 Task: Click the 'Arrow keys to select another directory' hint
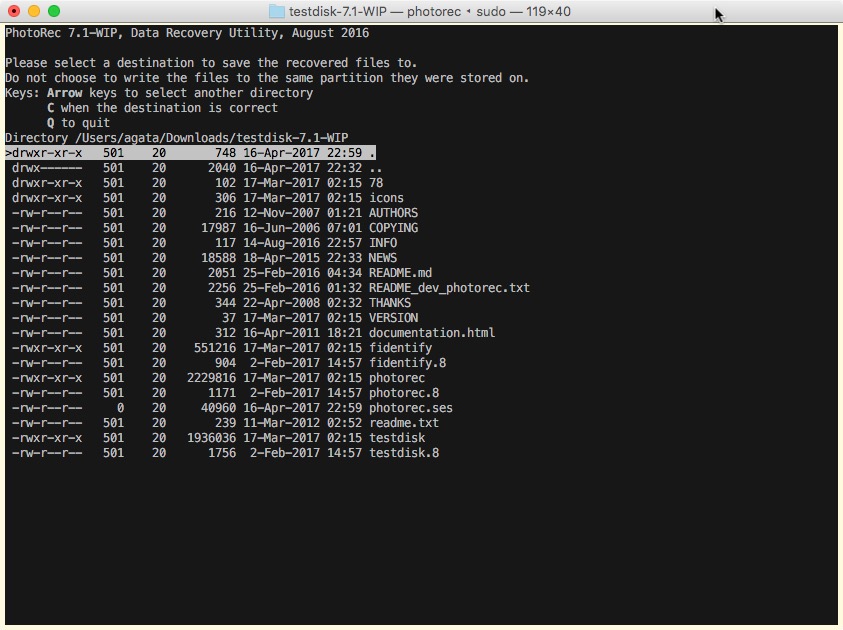tap(180, 92)
